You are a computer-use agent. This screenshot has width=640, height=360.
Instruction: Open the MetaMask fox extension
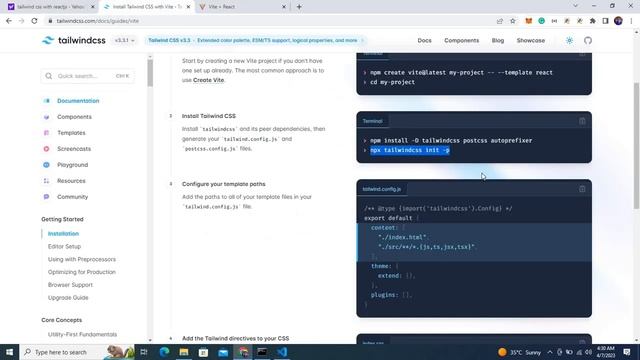coord(529,21)
